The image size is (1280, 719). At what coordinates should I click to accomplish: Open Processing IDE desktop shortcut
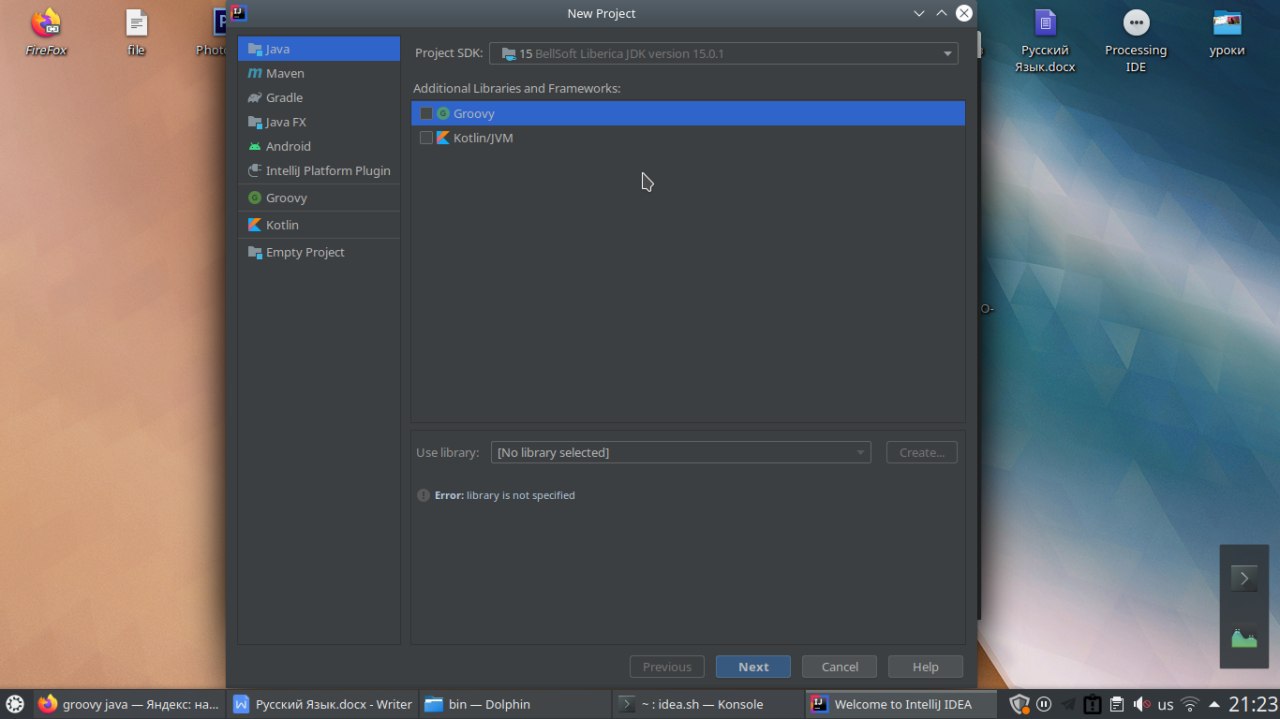pos(1136,40)
